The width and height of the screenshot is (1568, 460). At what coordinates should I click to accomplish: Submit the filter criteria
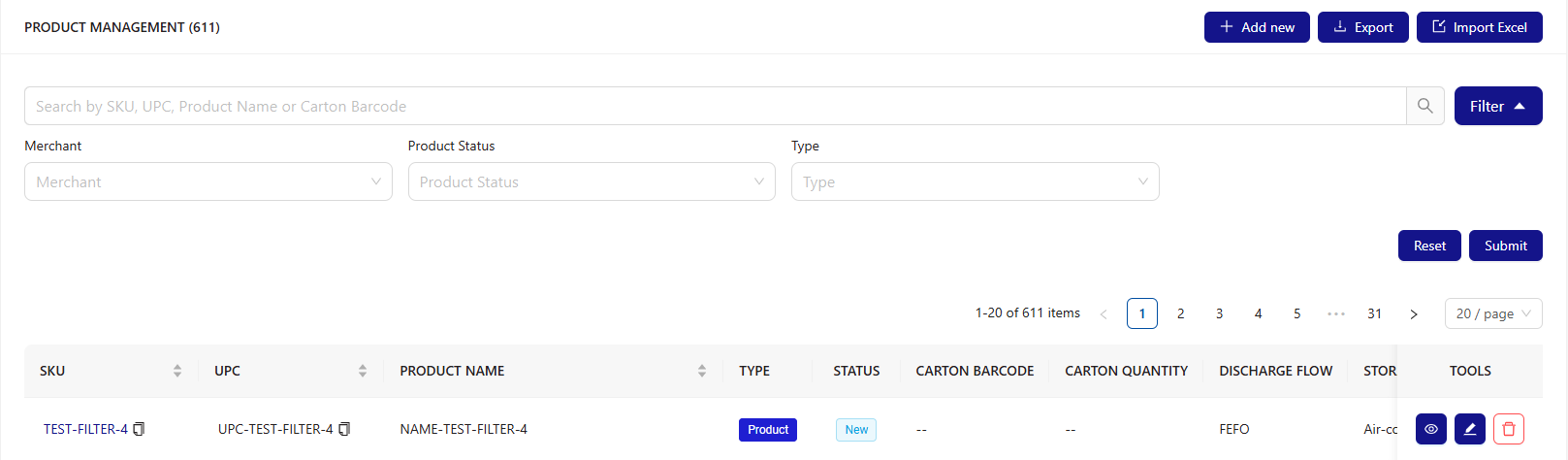(x=1506, y=246)
